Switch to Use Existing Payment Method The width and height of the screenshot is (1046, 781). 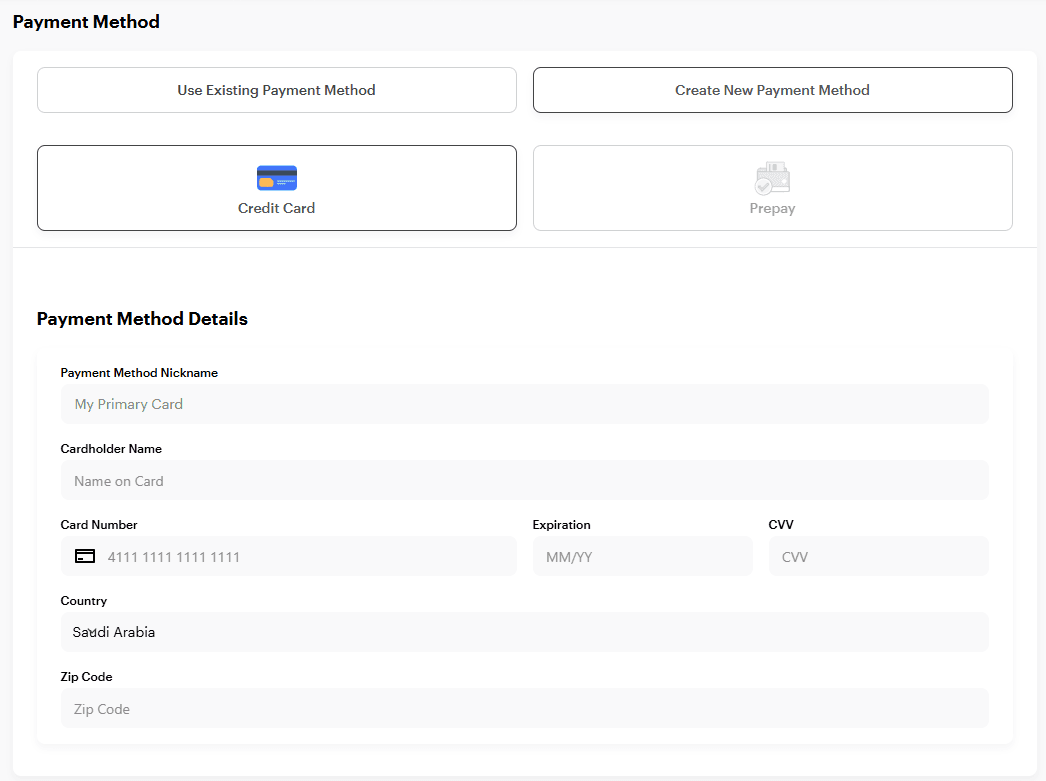click(277, 90)
